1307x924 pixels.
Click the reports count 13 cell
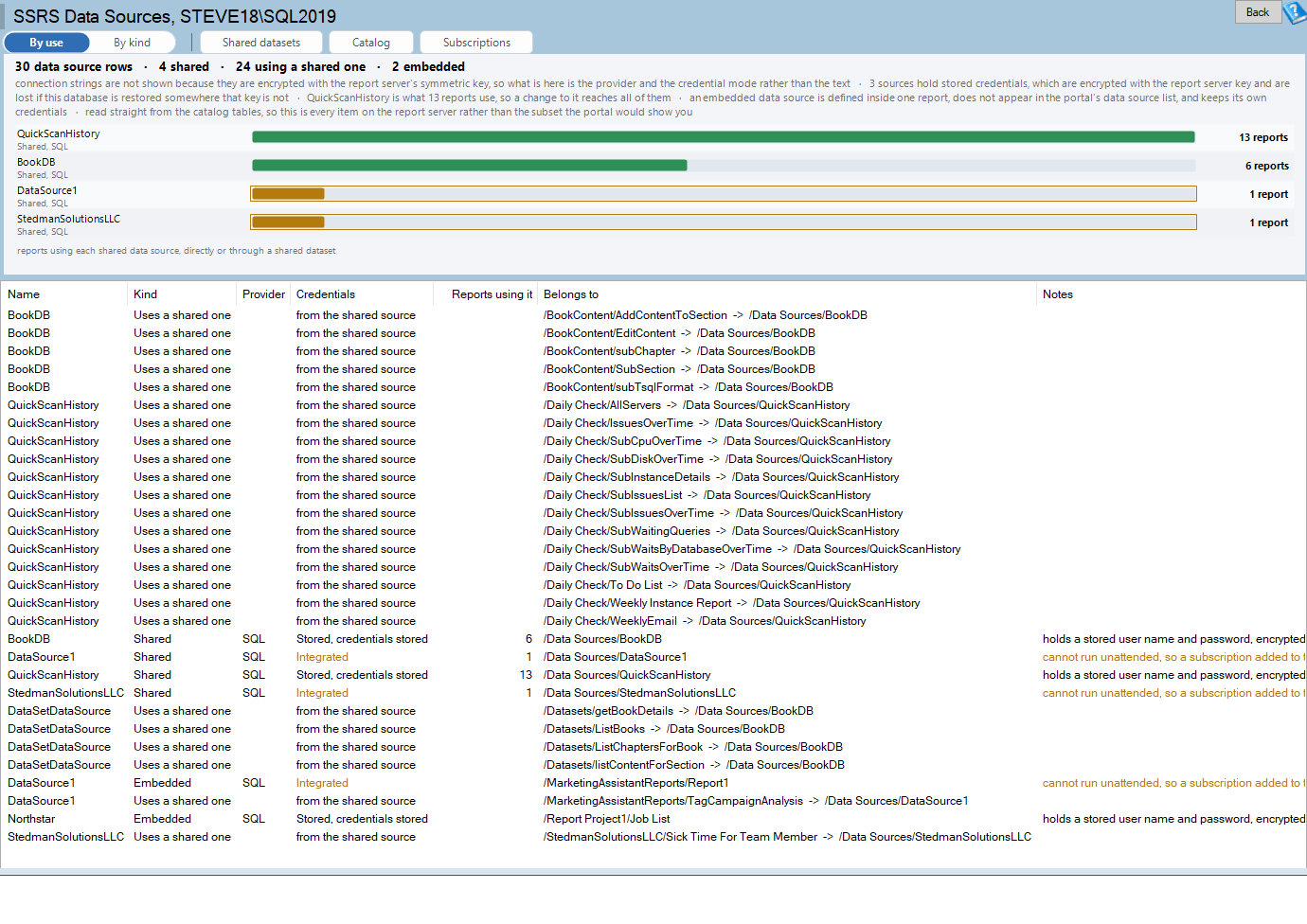(x=526, y=675)
